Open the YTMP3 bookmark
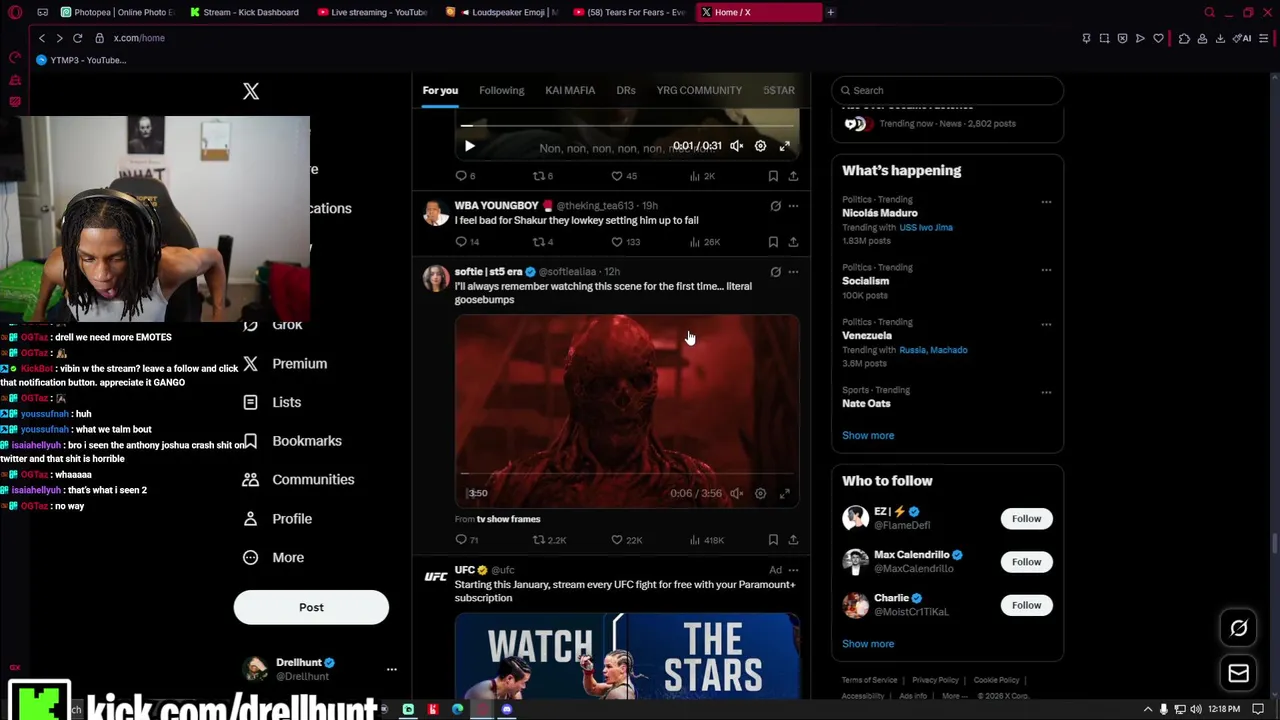 click(x=81, y=60)
